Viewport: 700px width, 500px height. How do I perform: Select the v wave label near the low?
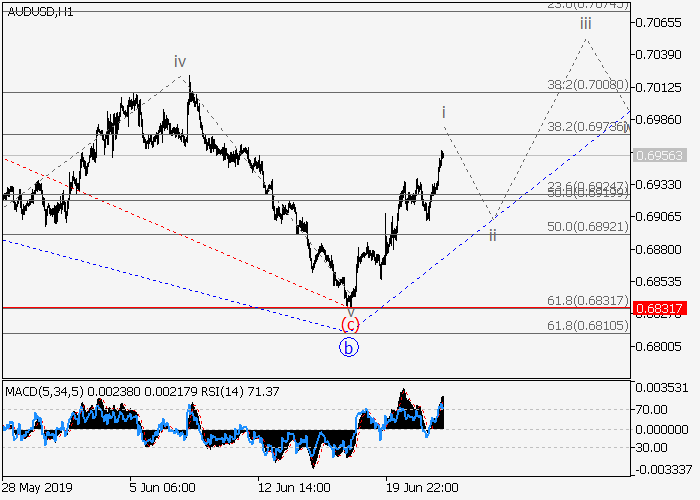[x=350, y=309]
